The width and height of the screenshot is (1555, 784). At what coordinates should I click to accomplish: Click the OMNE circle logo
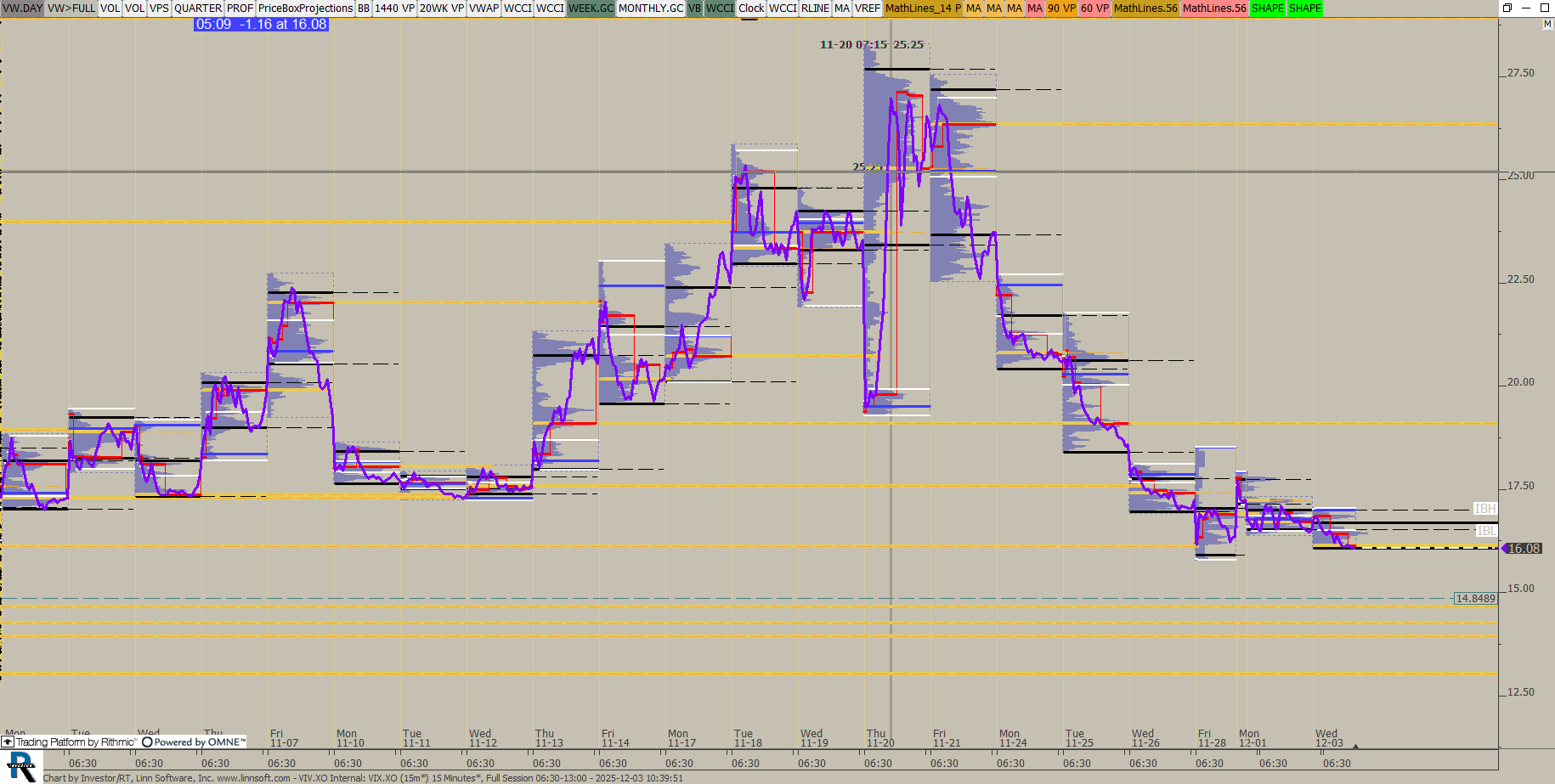(147, 742)
